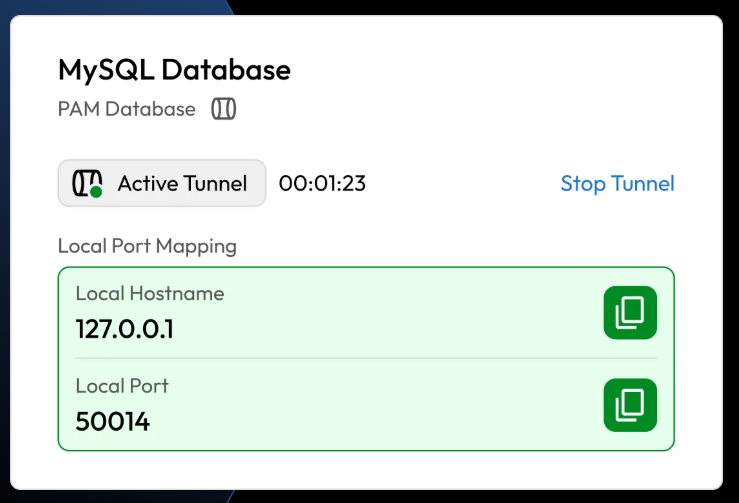Click the Stop Tunnel link
Viewport: 739px width, 503px height.
pyautogui.click(x=617, y=183)
